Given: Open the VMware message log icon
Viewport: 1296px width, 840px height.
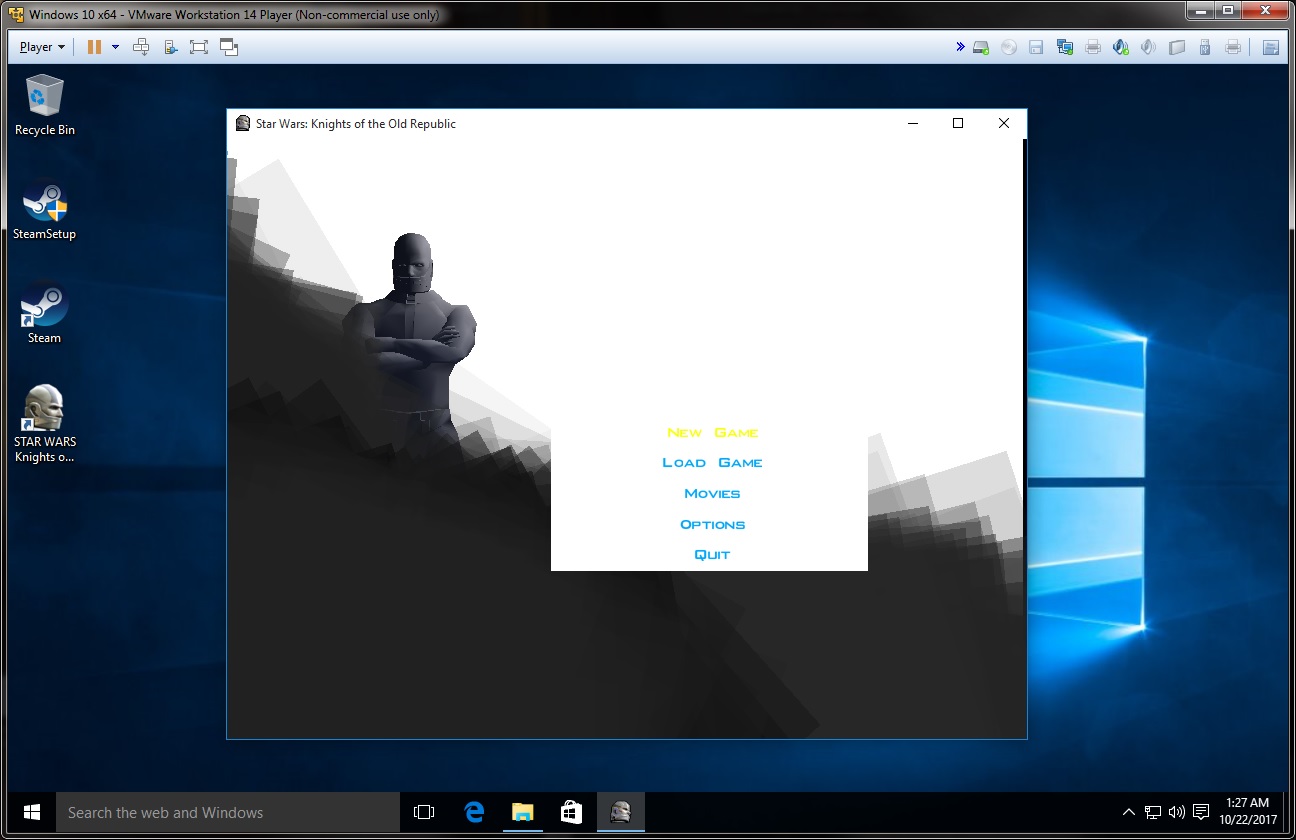Looking at the screenshot, I should (x=1271, y=47).
